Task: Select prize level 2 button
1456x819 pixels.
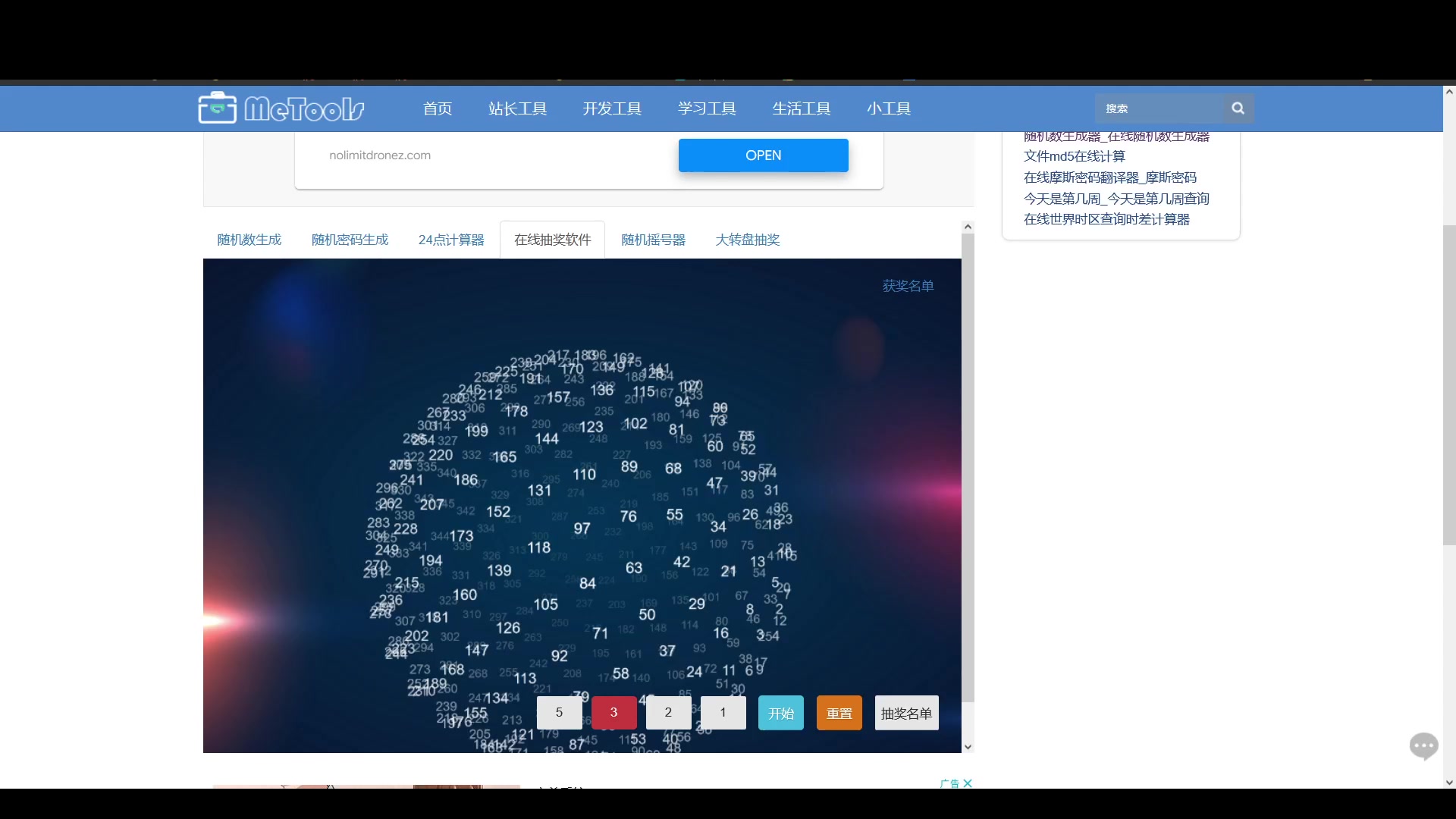Action: point(668,713)
